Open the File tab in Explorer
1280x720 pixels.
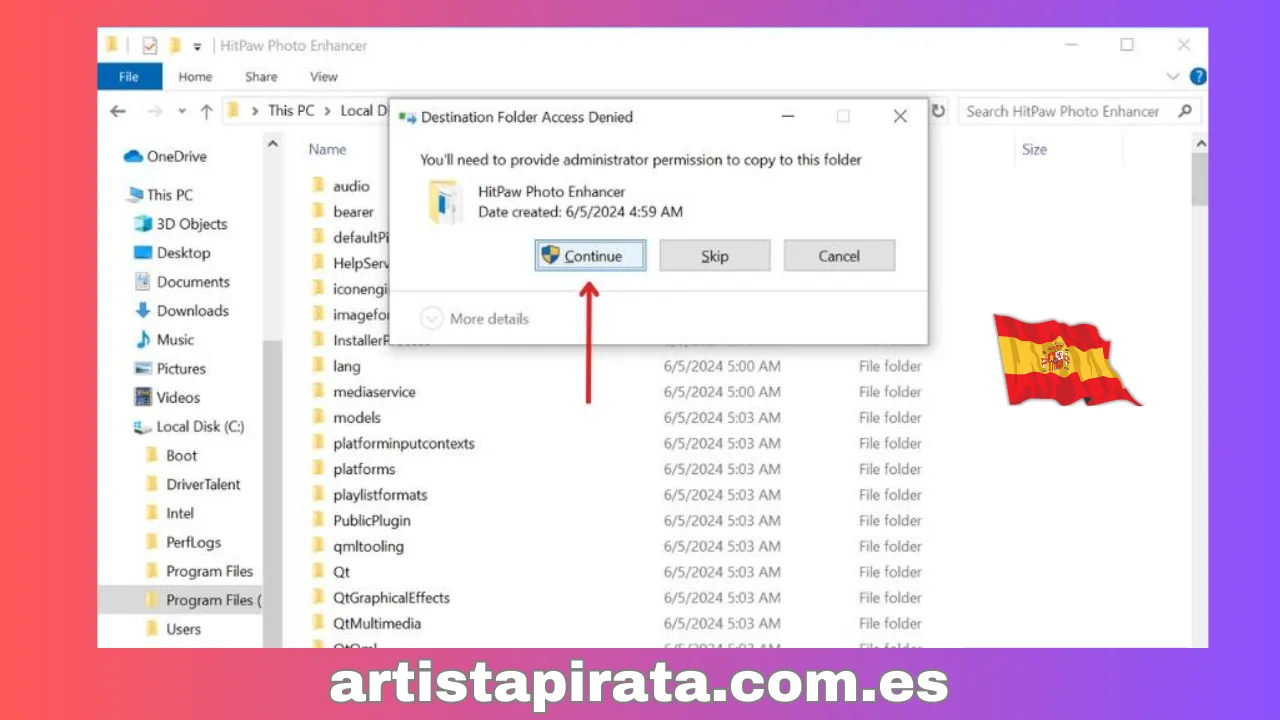click(129, 76)
